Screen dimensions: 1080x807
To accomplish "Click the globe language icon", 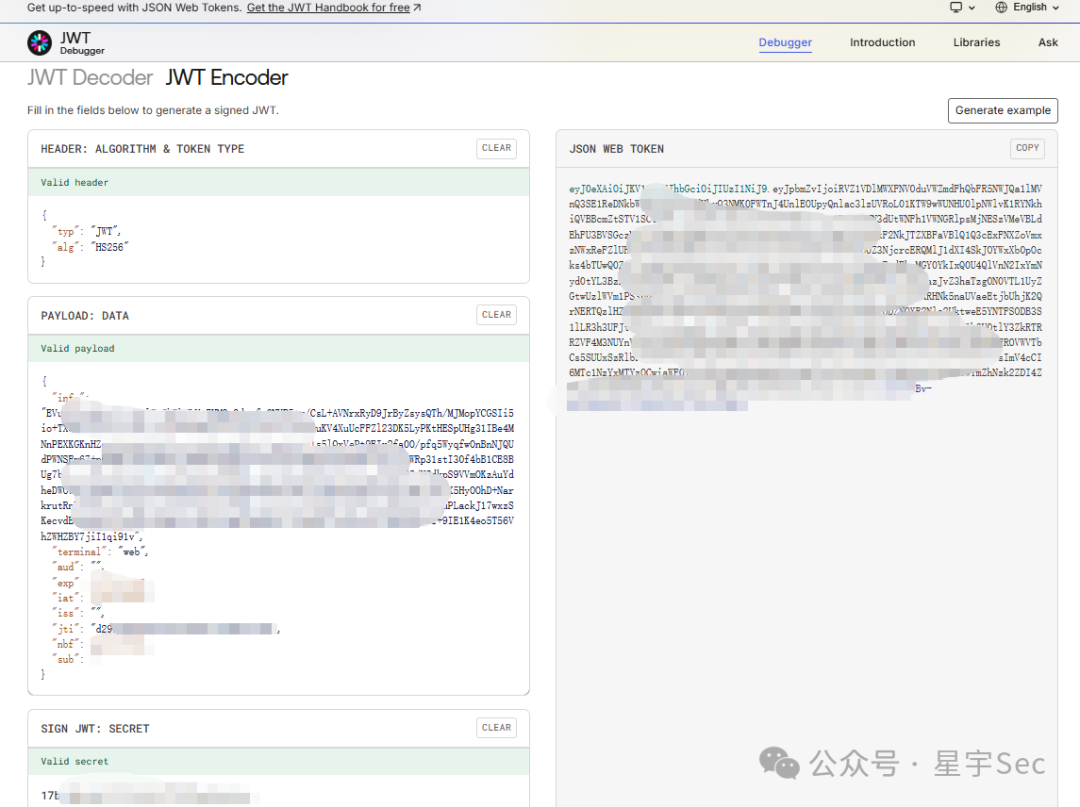I will coord(1001,7).
